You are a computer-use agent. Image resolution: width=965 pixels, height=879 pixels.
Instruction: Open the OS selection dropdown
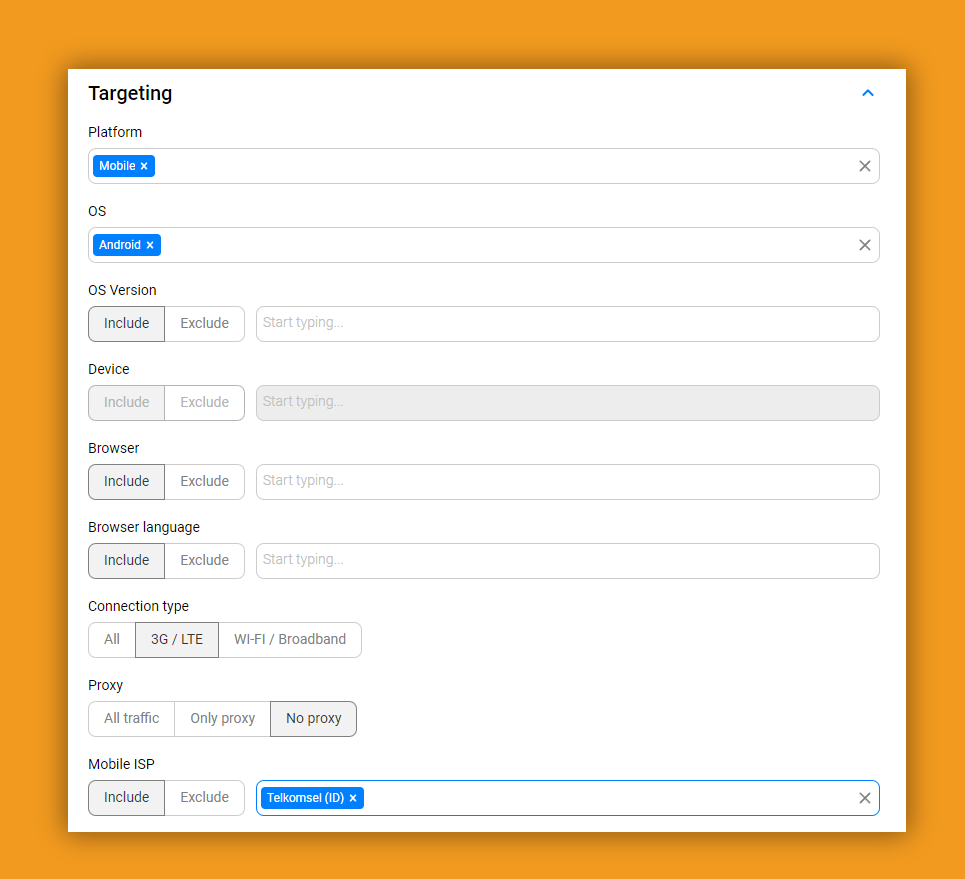tap(500, 245)
